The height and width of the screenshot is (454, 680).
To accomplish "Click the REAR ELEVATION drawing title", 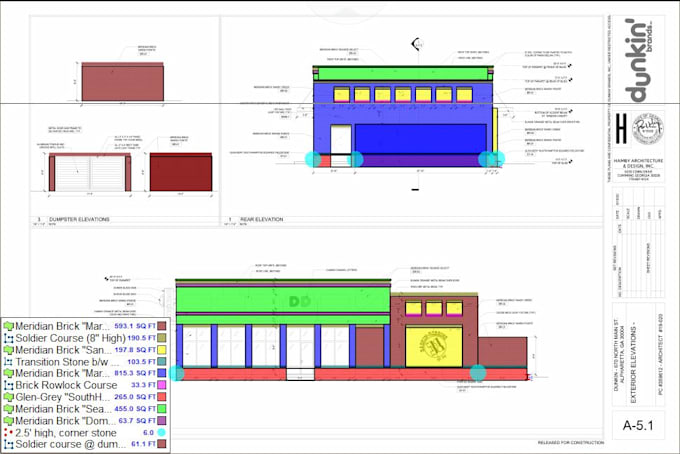I will click(x=262, y=219).
